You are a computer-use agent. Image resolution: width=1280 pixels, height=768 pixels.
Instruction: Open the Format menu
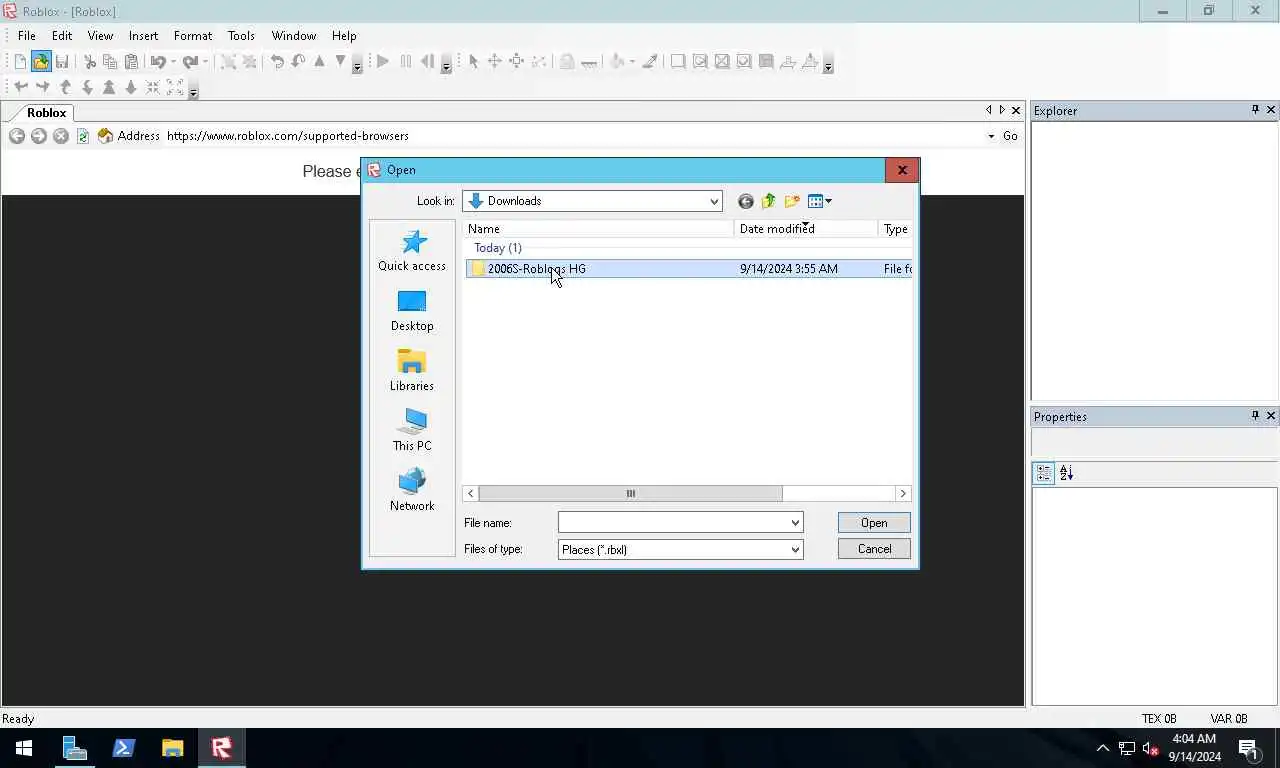click(193, 36)
